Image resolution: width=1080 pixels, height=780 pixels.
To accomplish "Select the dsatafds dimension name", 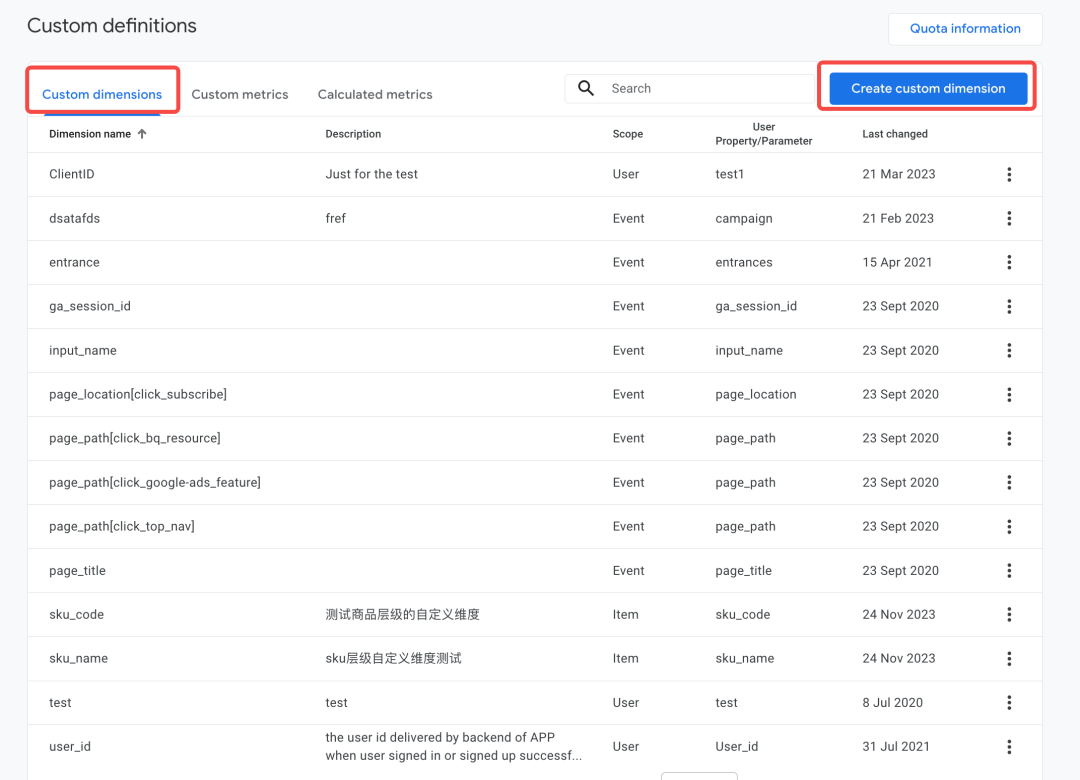I will point(74,218).
